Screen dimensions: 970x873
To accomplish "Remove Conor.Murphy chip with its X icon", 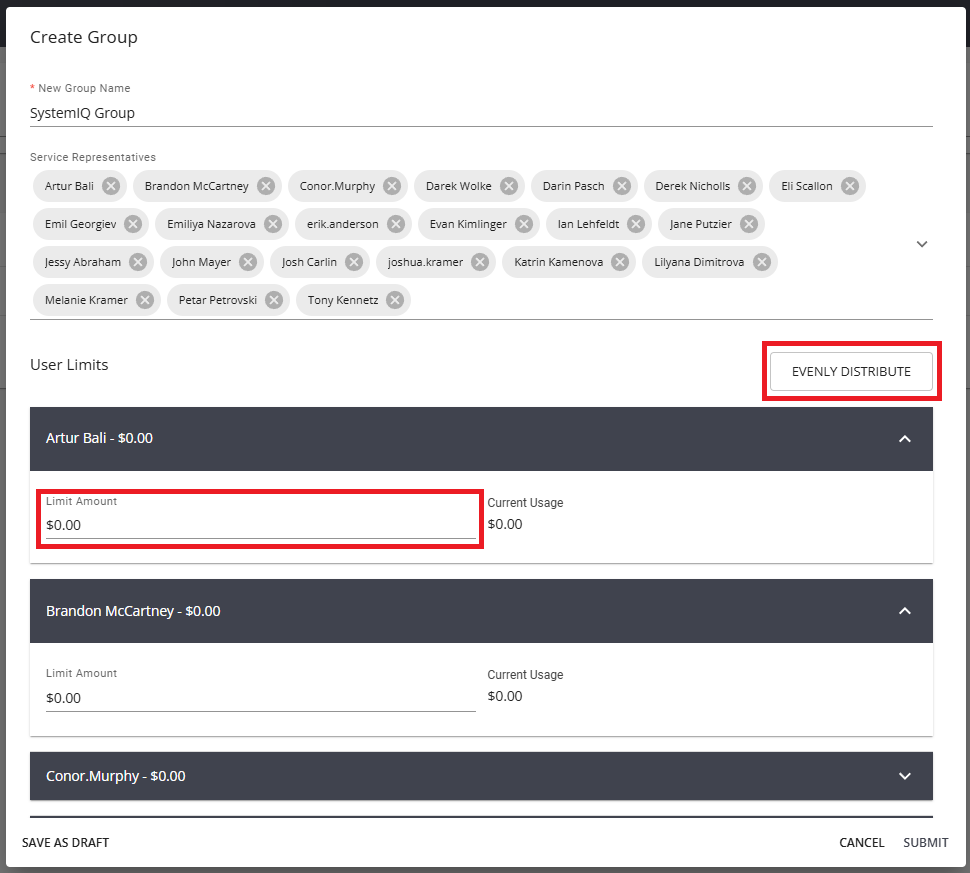I will point(392,186).
